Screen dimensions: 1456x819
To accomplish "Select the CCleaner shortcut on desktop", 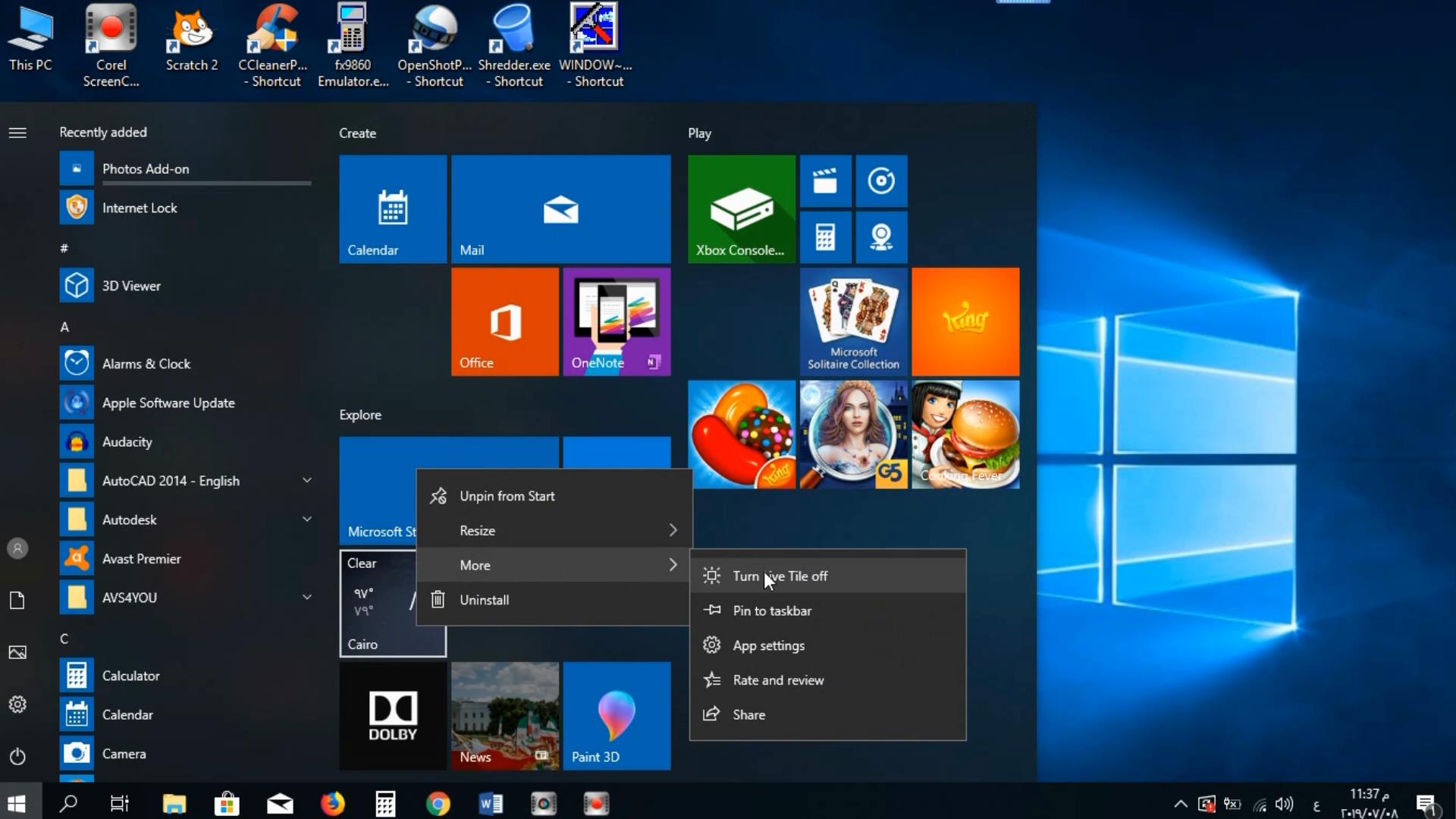I will coord(272,47).
